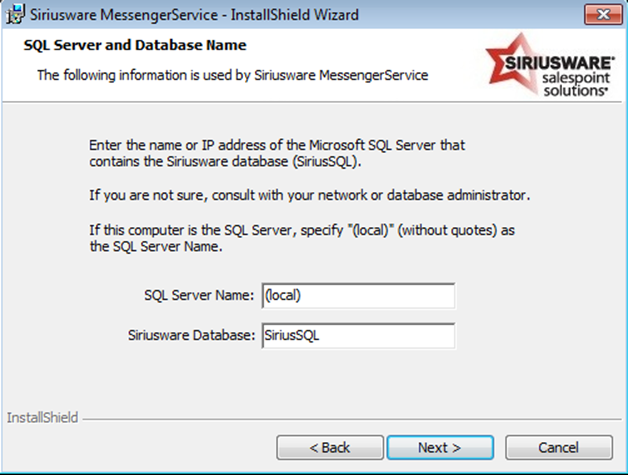Select the Siriusware Database input box

click(357, 336)
